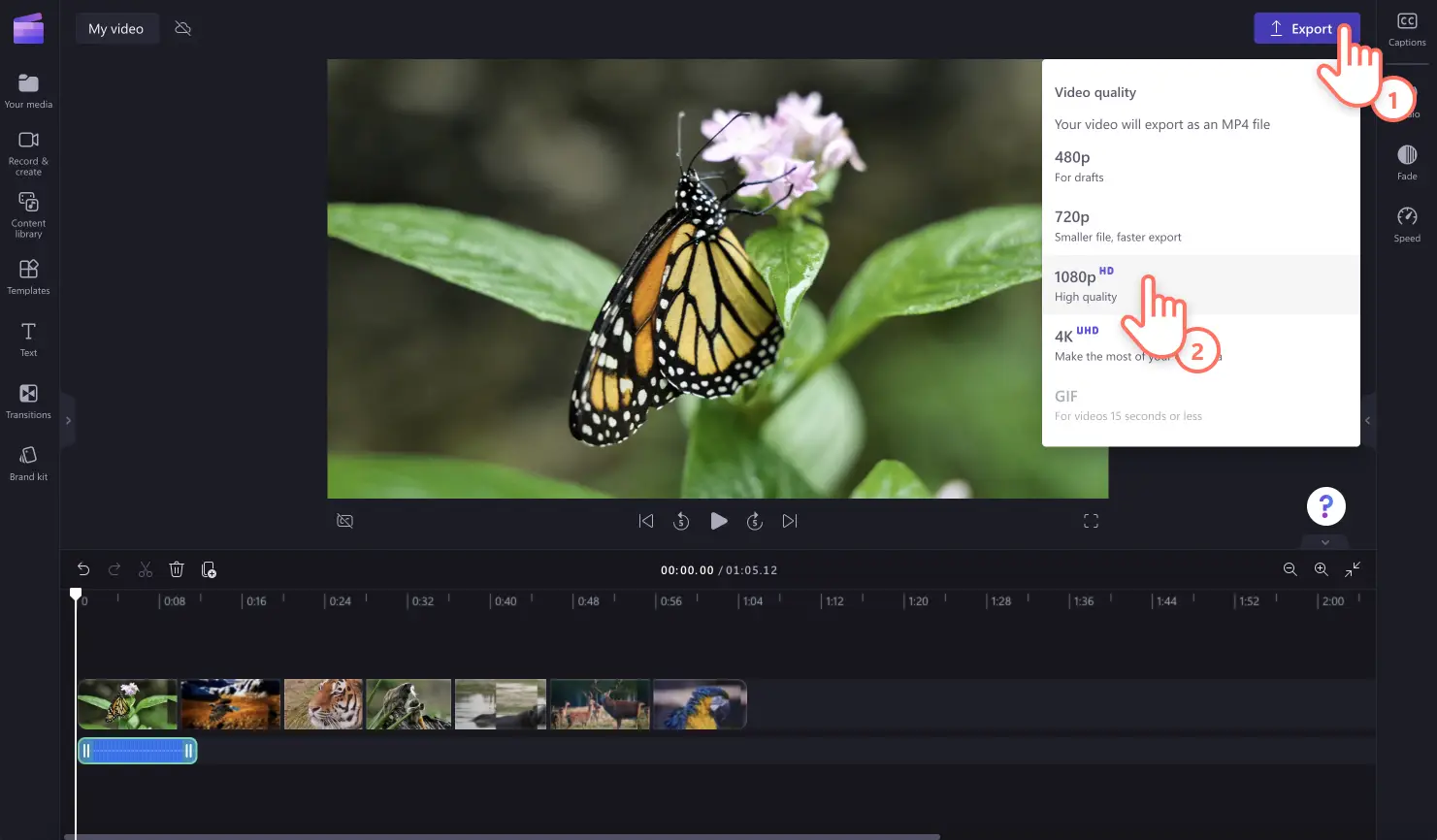
Task: Play the video preview
Action: point(719,521)
